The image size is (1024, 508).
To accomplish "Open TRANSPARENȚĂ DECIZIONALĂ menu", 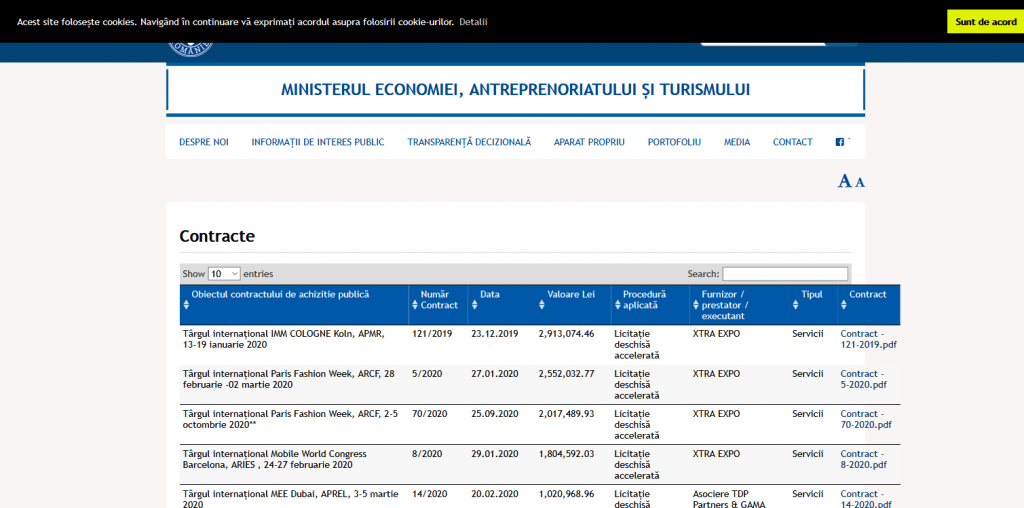I will coord(469,142).
